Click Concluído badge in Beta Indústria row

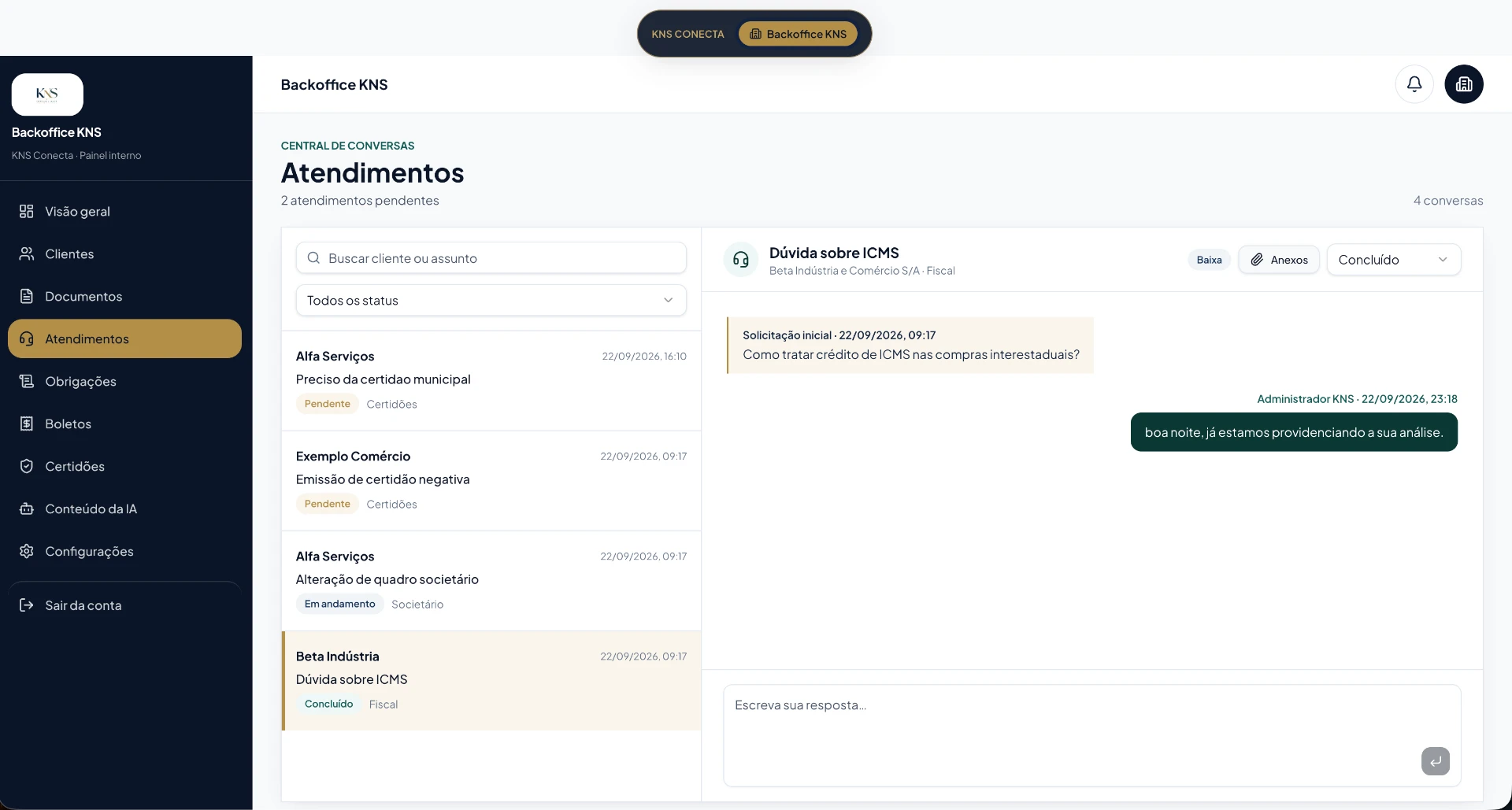tap(328, 704)
